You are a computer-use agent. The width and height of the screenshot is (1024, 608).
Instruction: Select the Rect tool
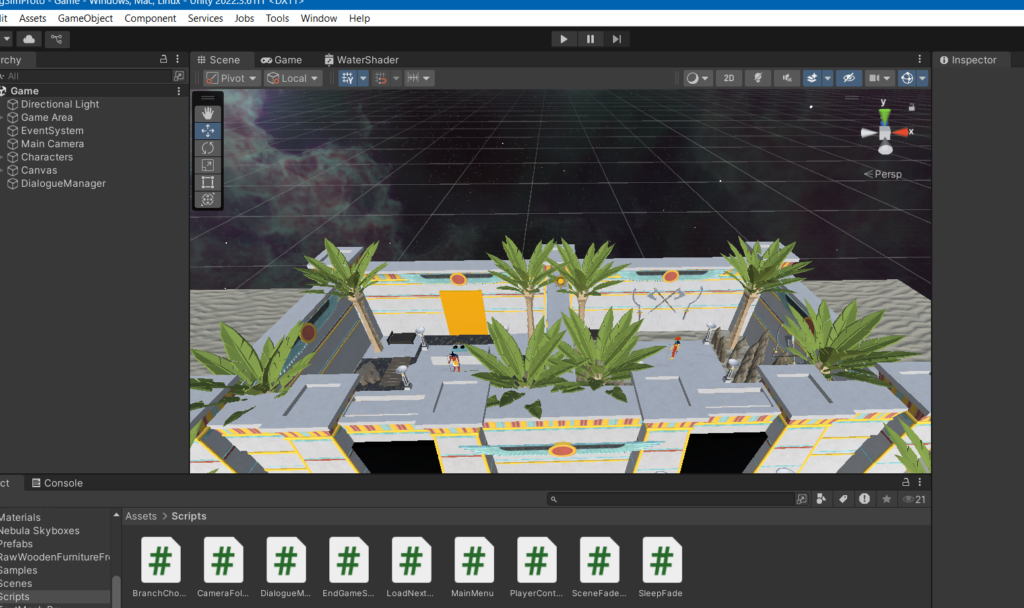[x=208, y=182]
